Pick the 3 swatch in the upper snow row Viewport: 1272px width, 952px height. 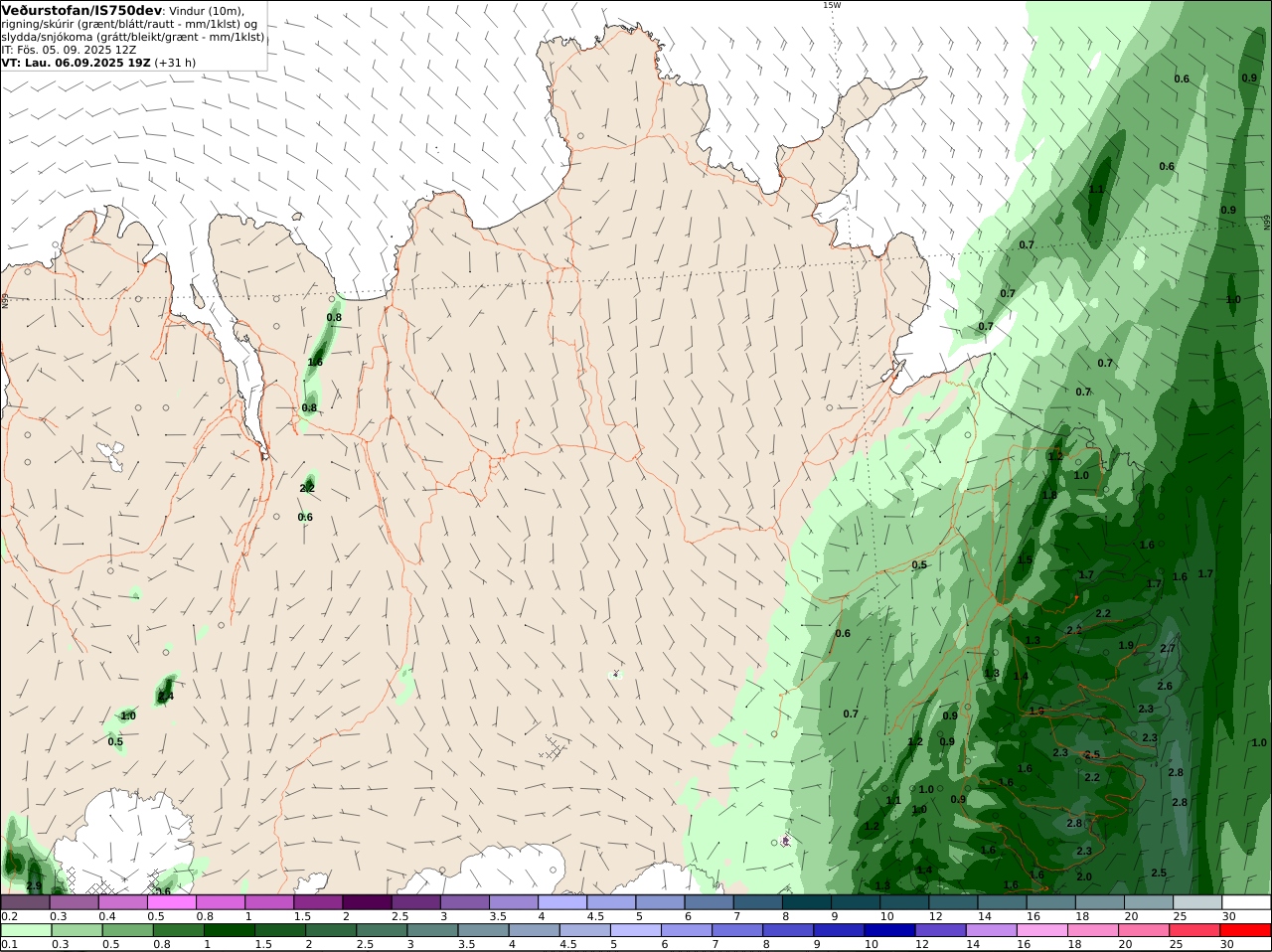(x=465, y=902)
